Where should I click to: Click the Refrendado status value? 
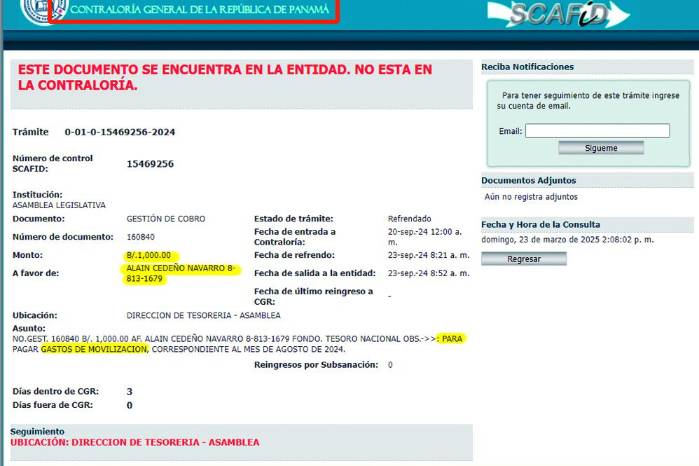(409, 219)
